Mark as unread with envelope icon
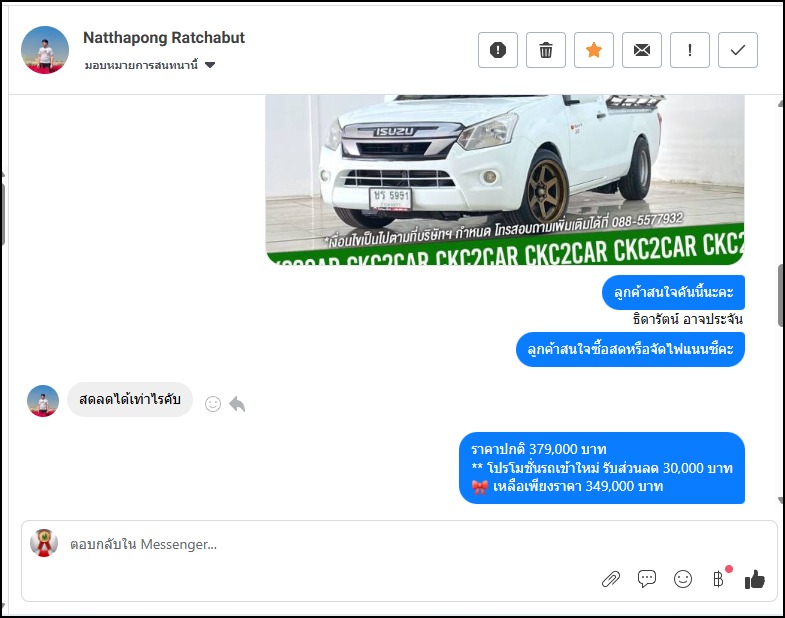 point(642,50)
